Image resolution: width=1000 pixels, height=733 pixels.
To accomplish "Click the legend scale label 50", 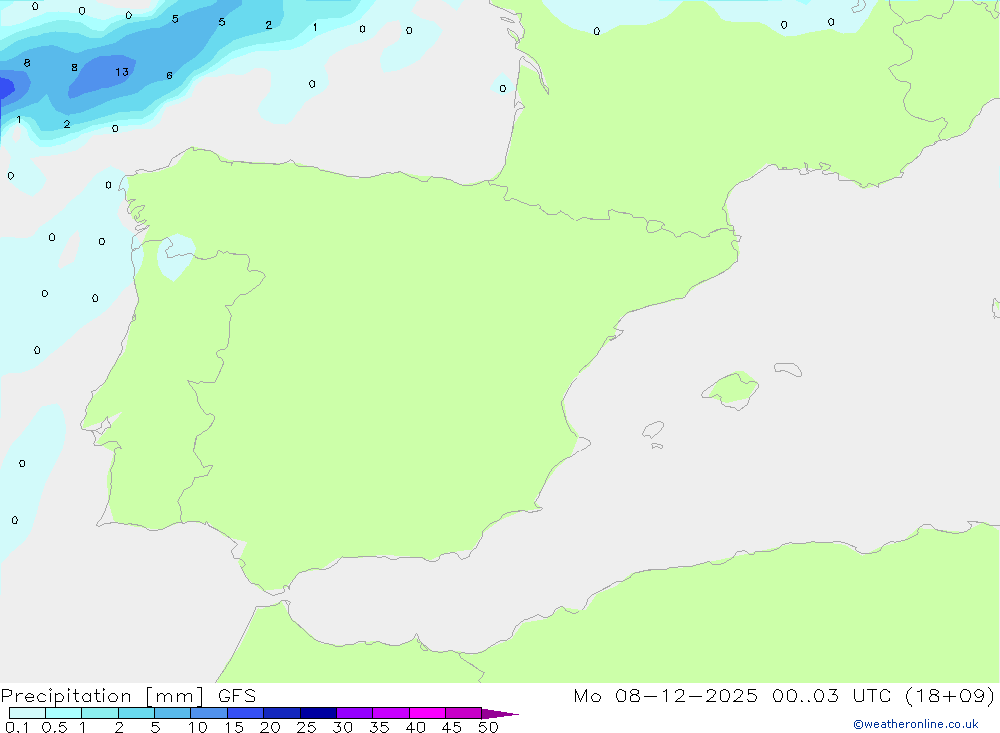I will click(488, 727).
